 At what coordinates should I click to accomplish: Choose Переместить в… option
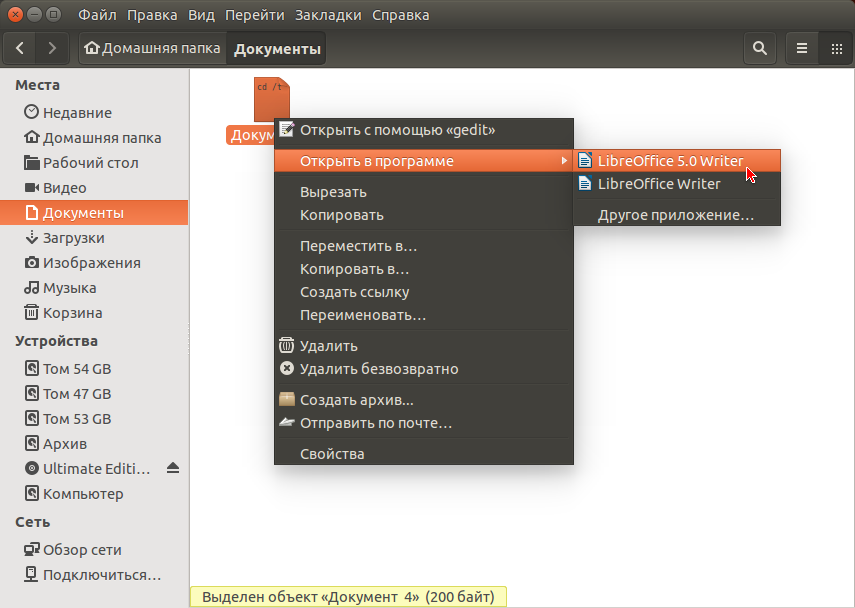pyautogui.click(x=424, y=246)
